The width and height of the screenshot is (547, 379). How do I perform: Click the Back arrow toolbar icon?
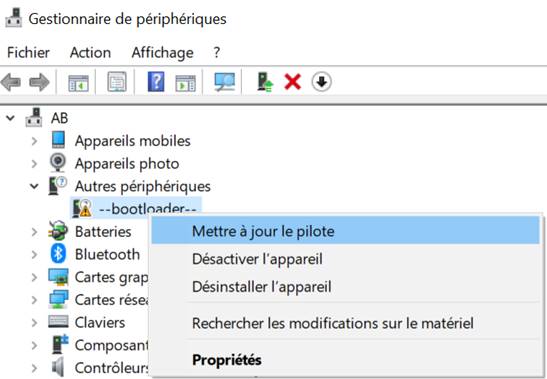click(x=11, y=82)
